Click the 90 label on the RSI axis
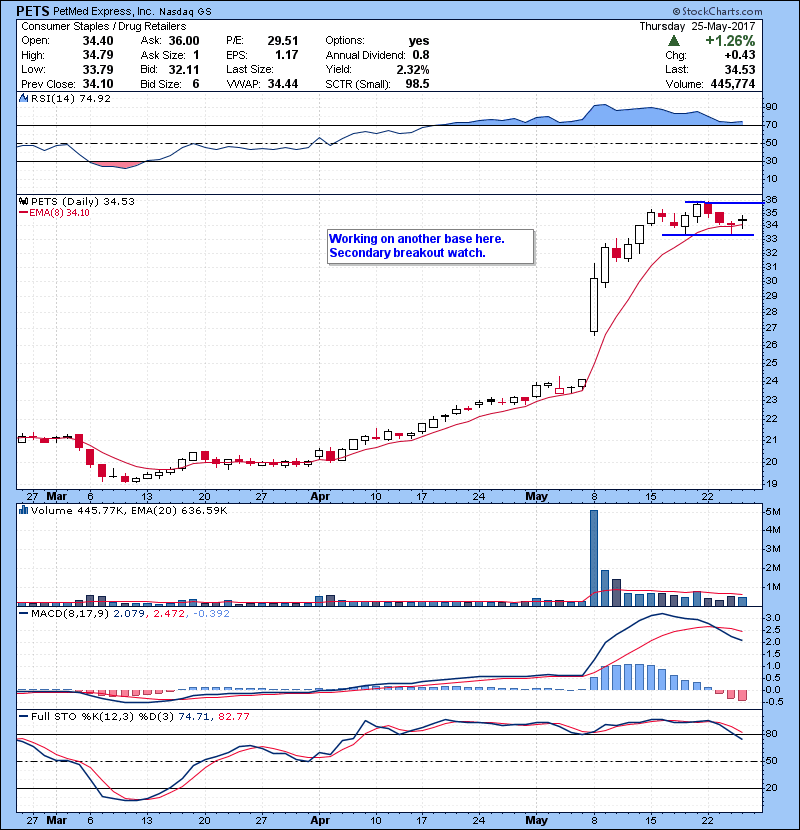 pos(771,107)
